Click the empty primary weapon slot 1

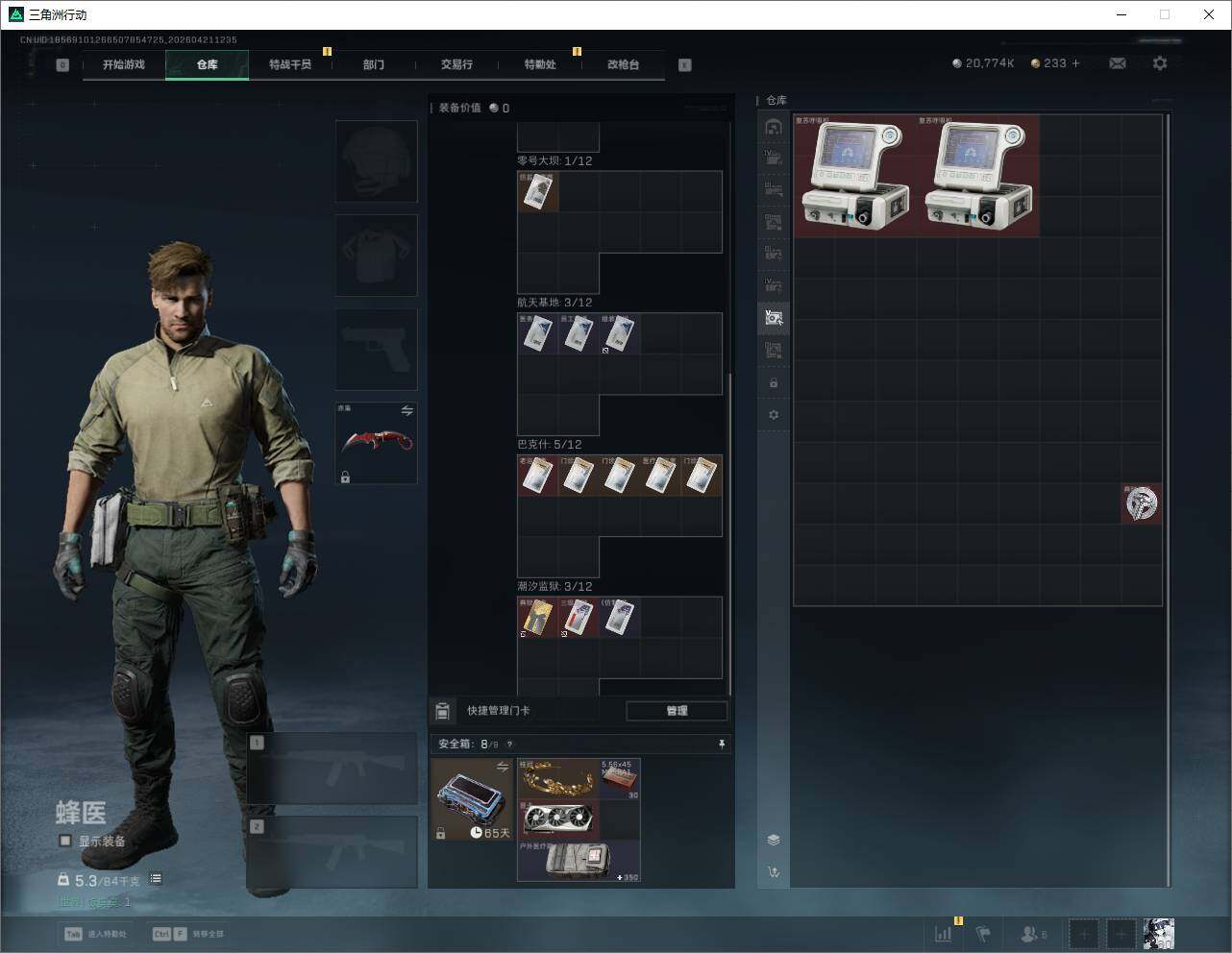tap(333, 769)
